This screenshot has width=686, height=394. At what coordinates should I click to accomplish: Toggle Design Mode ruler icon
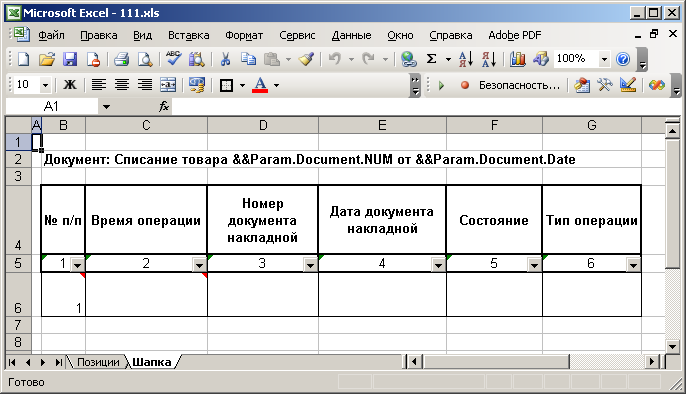point(628,85)
